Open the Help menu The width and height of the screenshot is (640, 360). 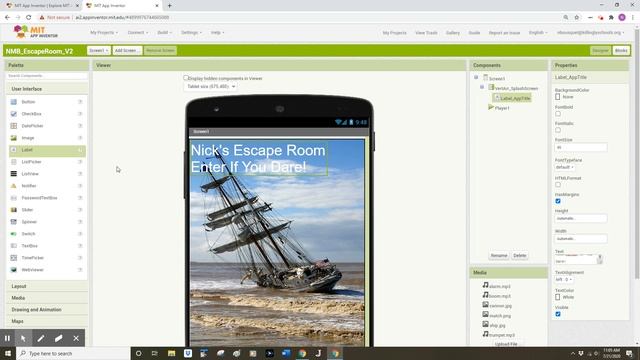pos(217,33)
